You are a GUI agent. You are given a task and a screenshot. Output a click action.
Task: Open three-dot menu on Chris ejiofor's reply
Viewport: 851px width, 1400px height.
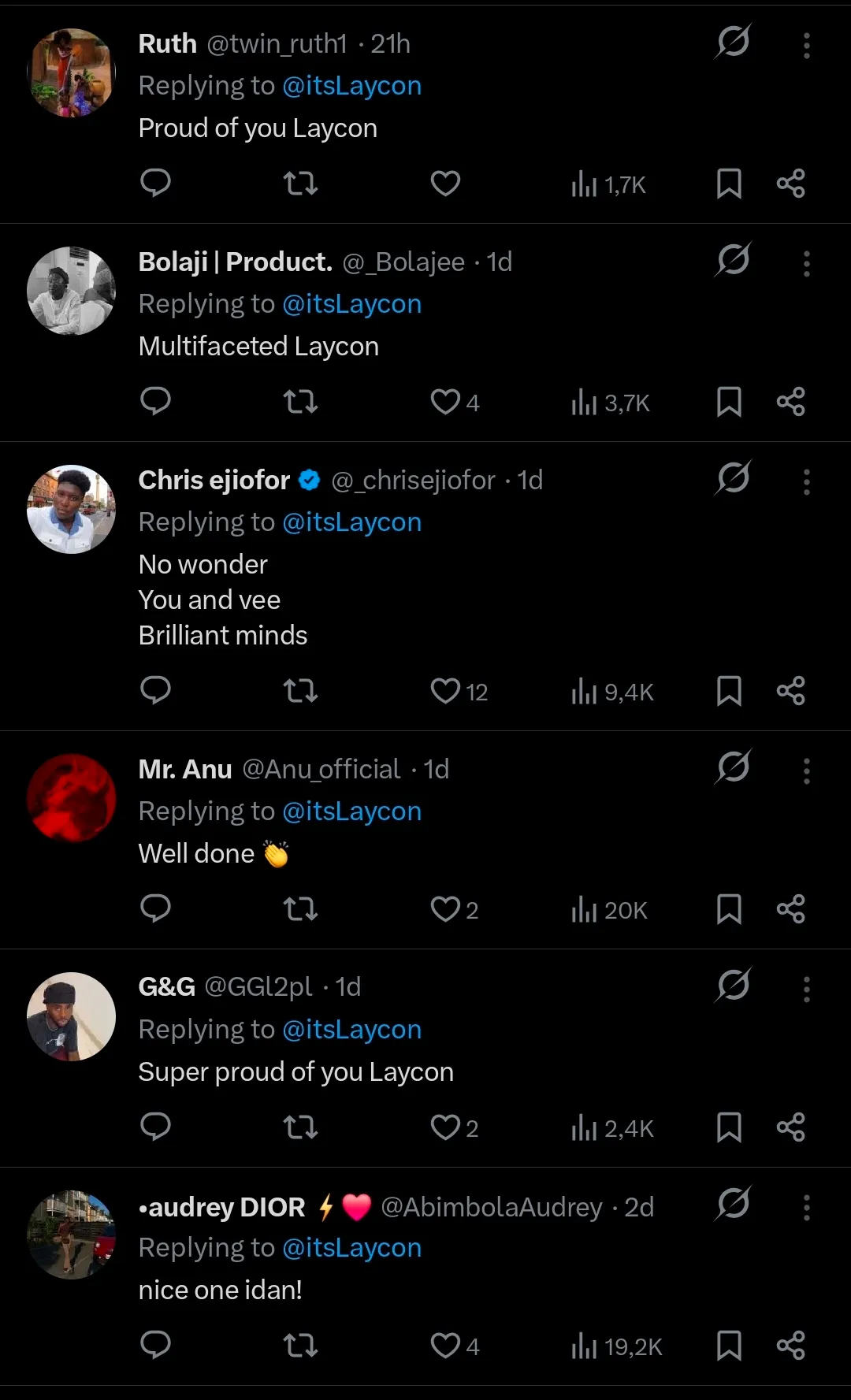(806, 482)
